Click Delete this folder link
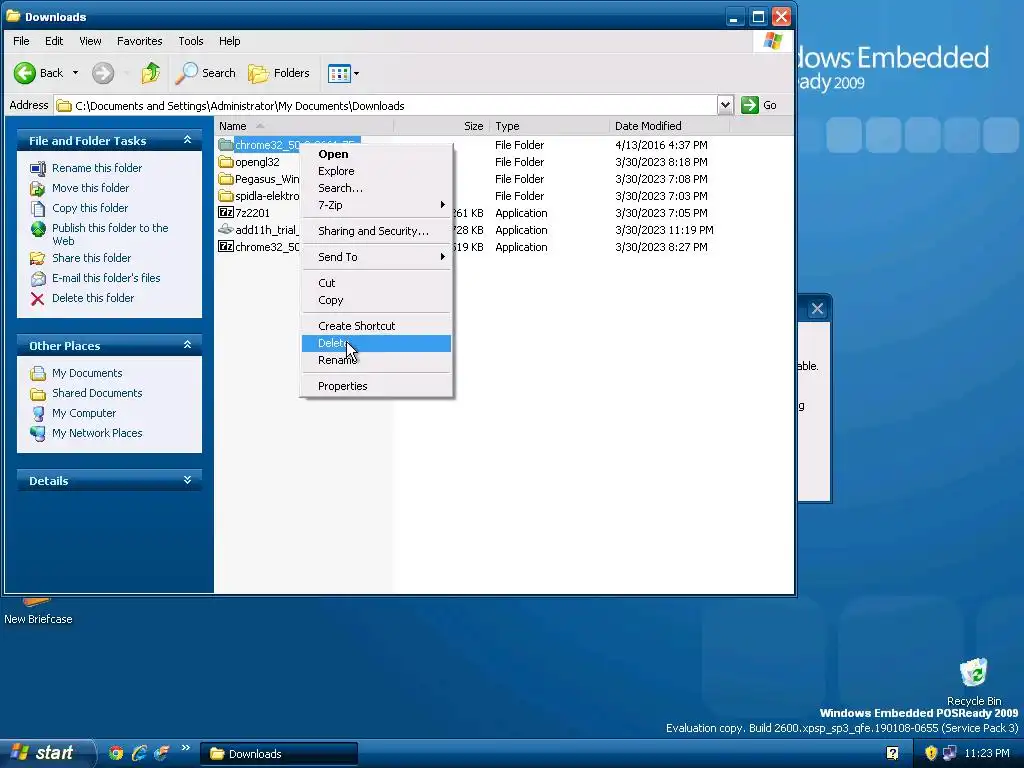The height and width of the screenshot is (768, 1024). coord(93,298)
